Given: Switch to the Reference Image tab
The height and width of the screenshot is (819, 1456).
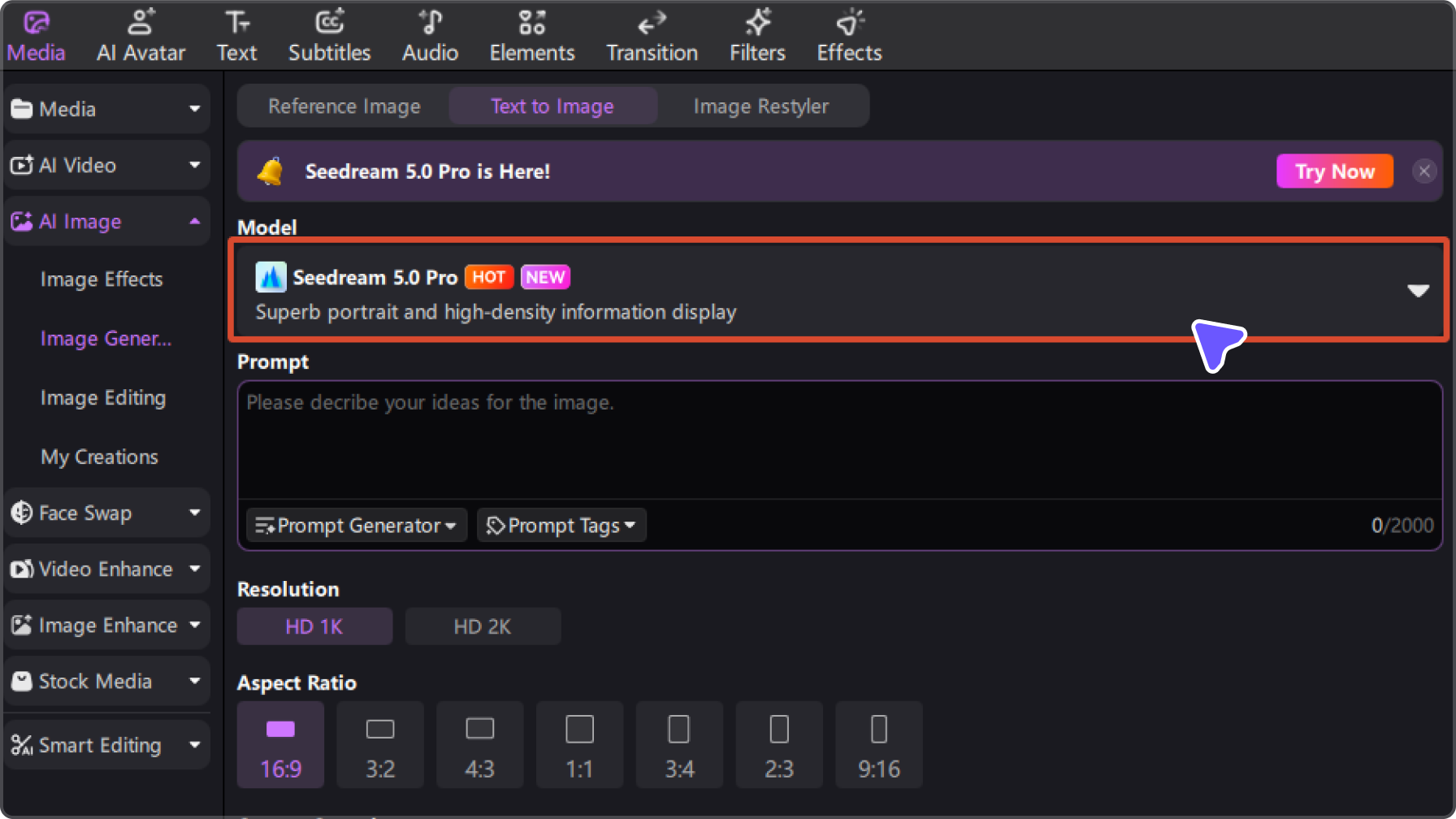Looking at the screenshot, I should [x=344, y=106].
